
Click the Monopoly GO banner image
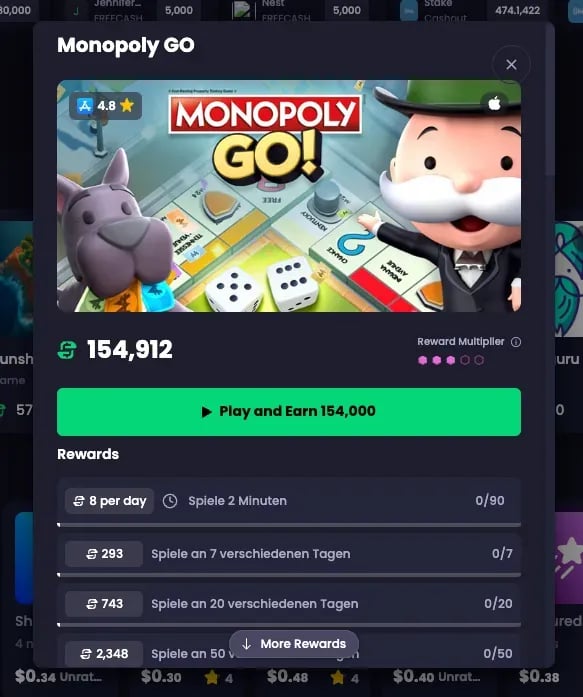pyautogui.click(x=289, y=196)
